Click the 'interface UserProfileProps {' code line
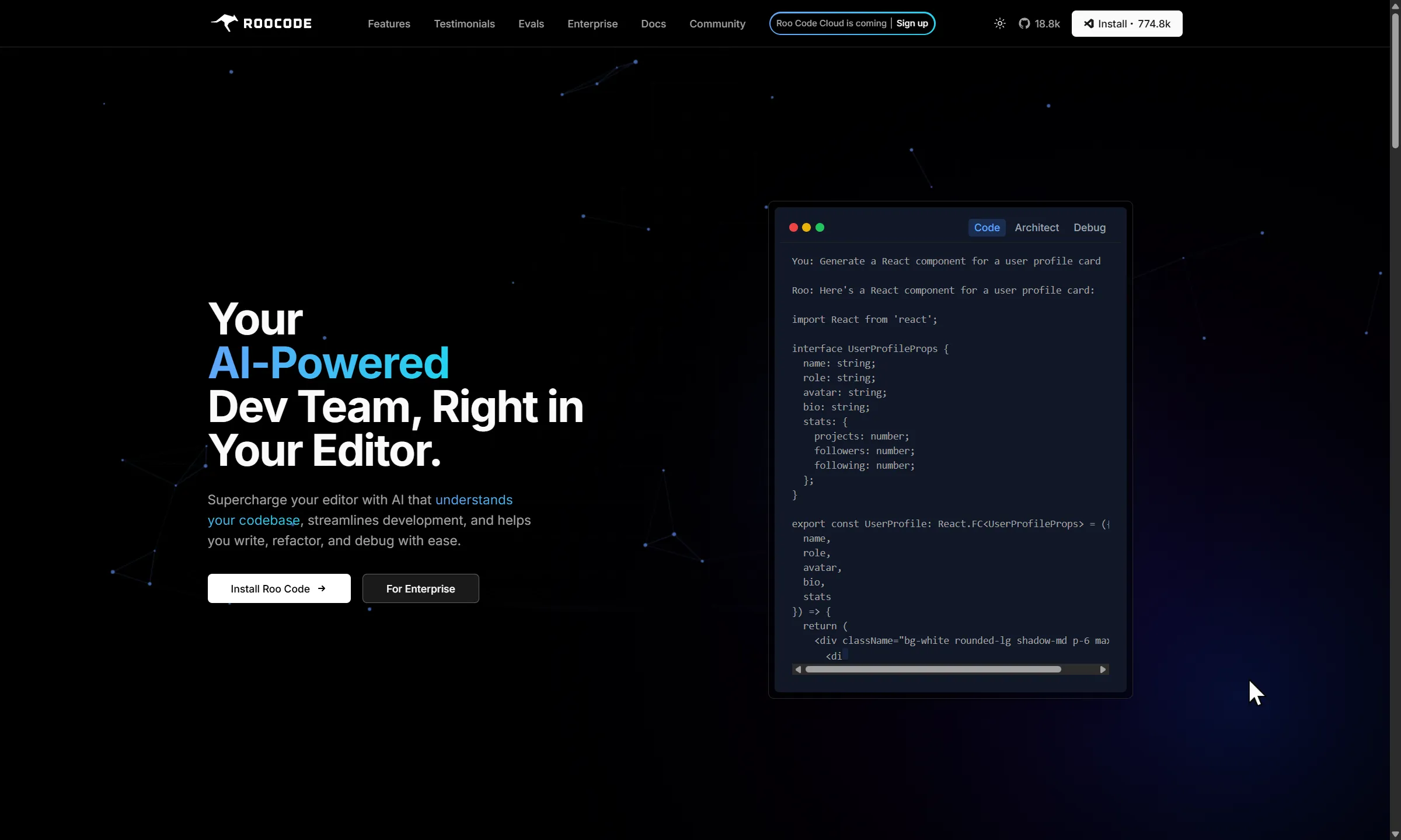1401x840 pixels. coord(870,349)
